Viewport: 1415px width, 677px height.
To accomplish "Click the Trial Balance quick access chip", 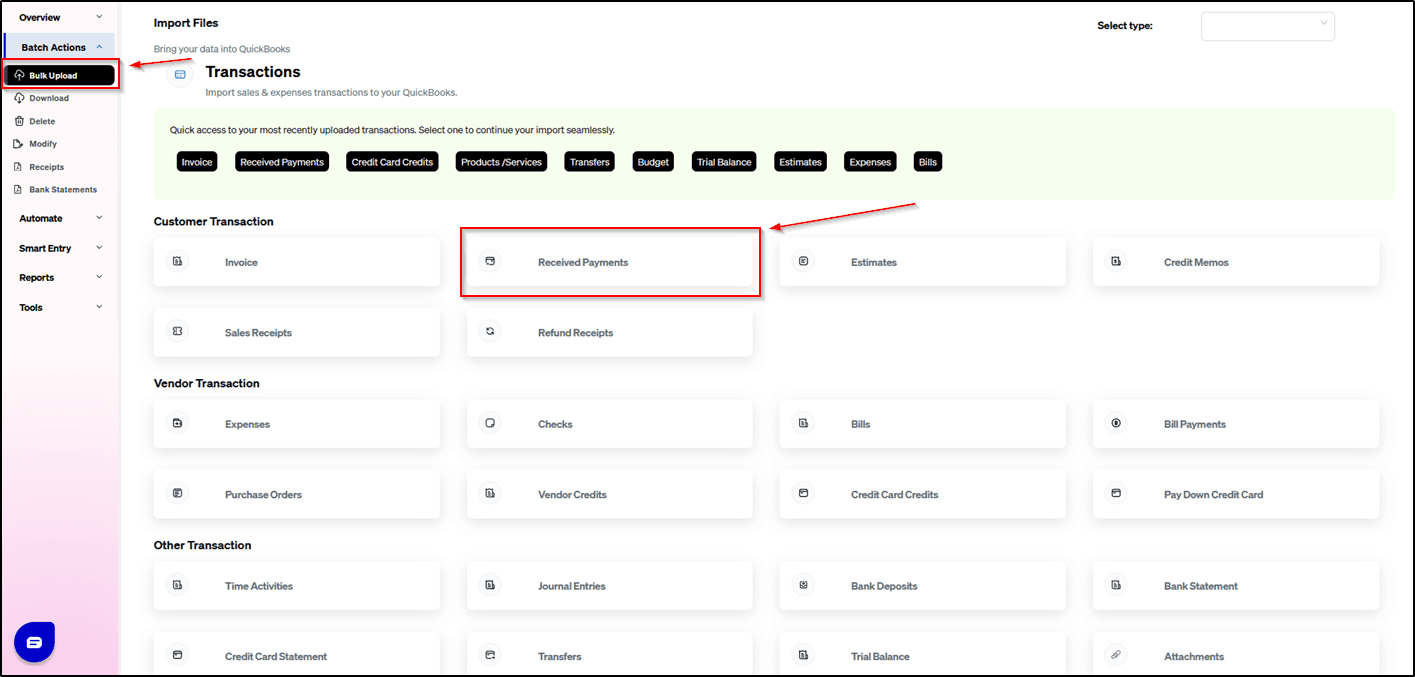I will (x=724, y=162).
